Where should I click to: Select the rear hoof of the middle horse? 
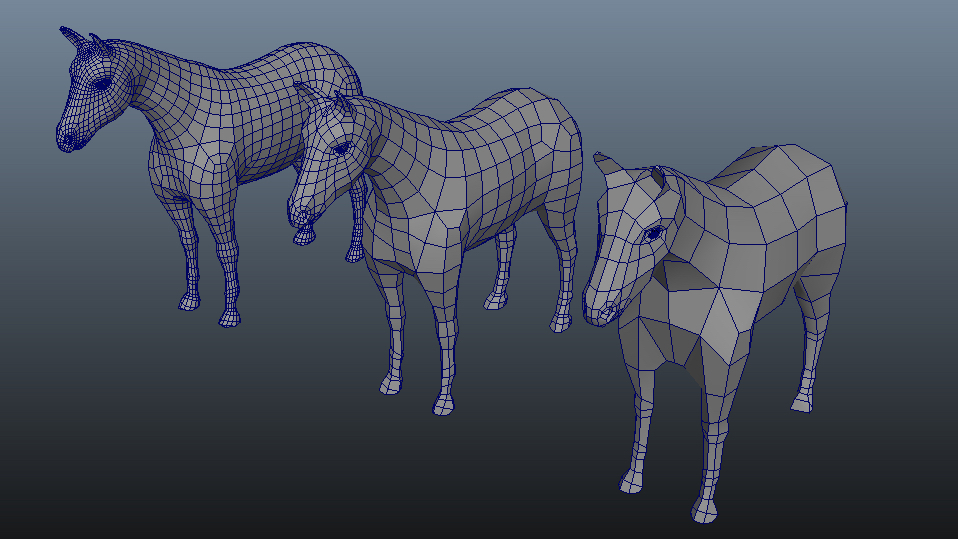[x=560, y=323]
